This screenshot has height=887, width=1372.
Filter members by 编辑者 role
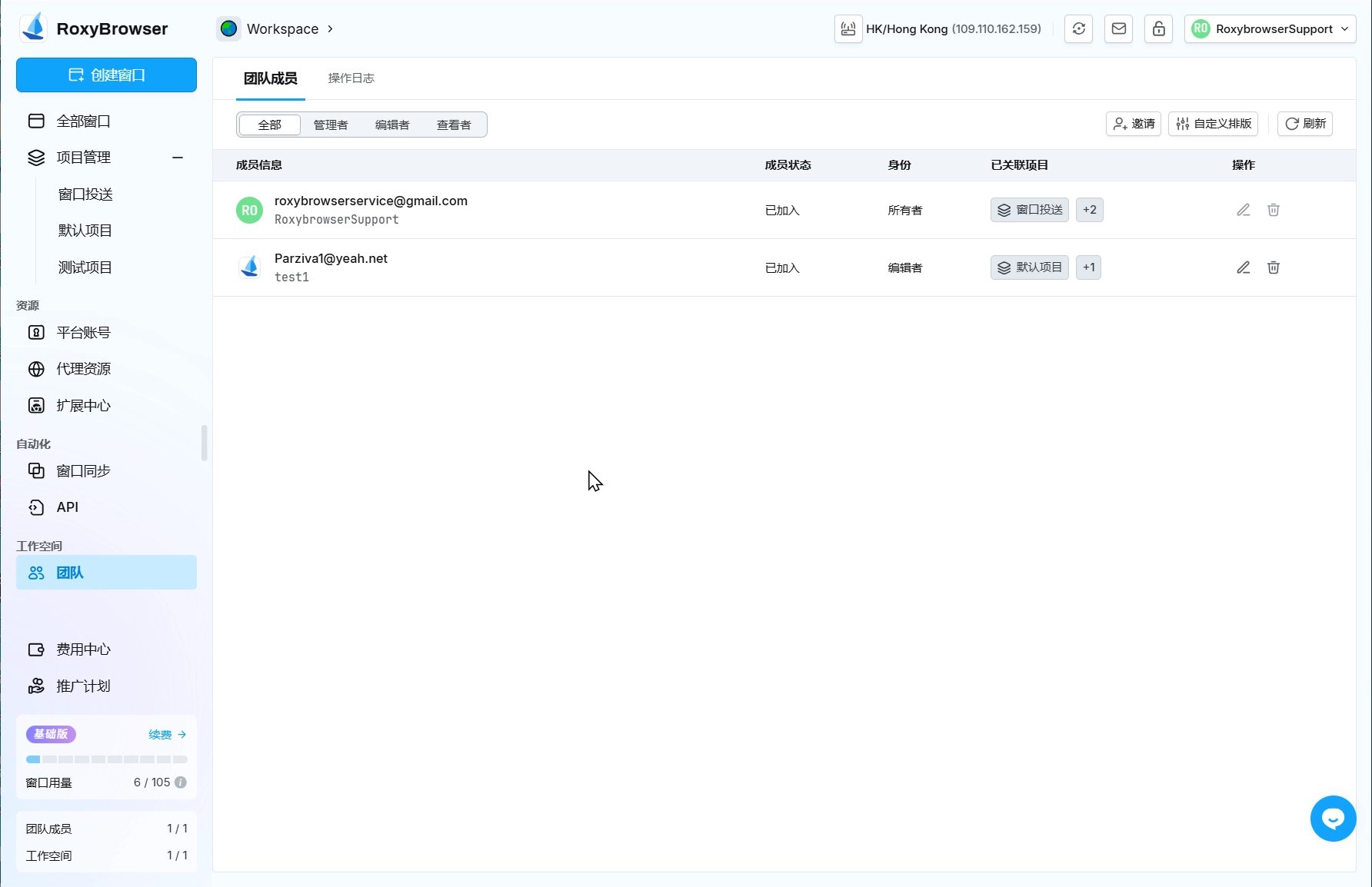click(x=392, y=125)
